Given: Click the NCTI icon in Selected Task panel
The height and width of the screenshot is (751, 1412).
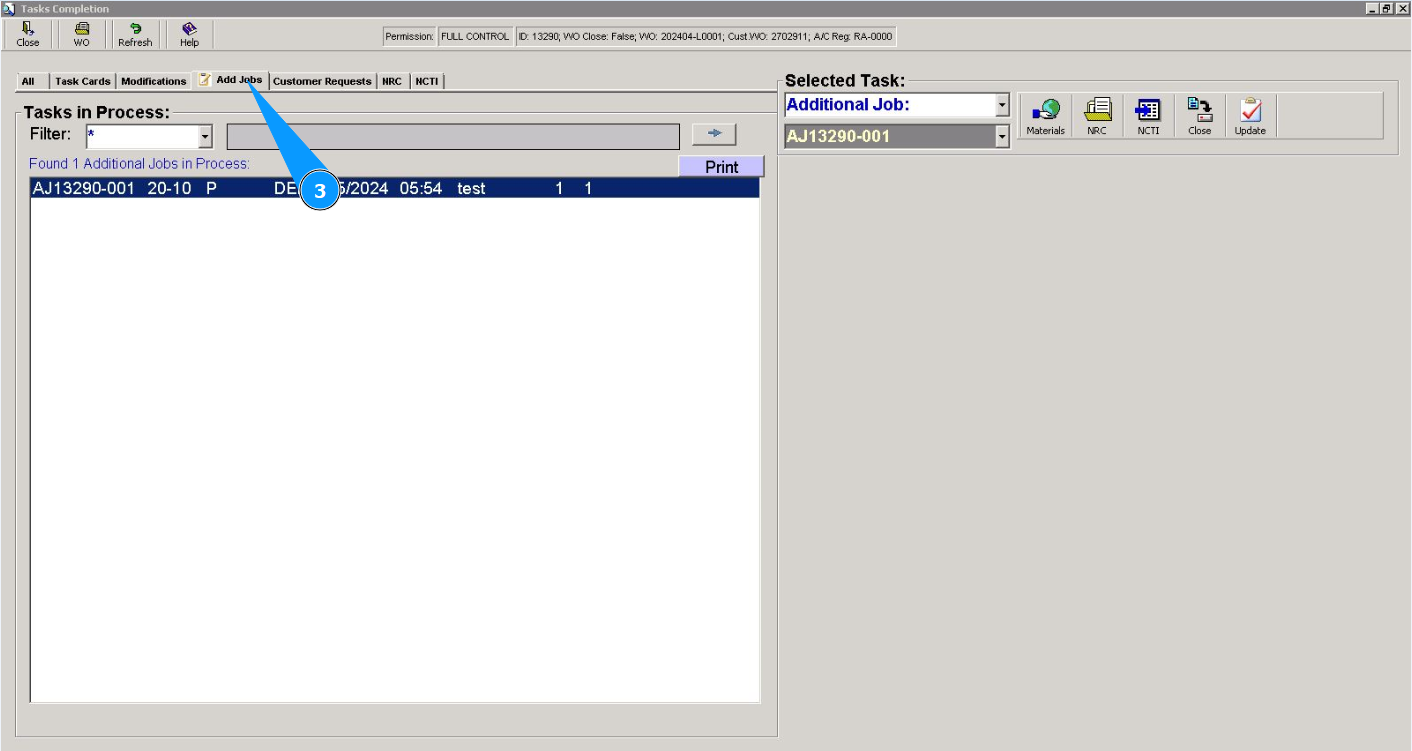Looking at the screenshot, I should click(x=1148, y=116).
